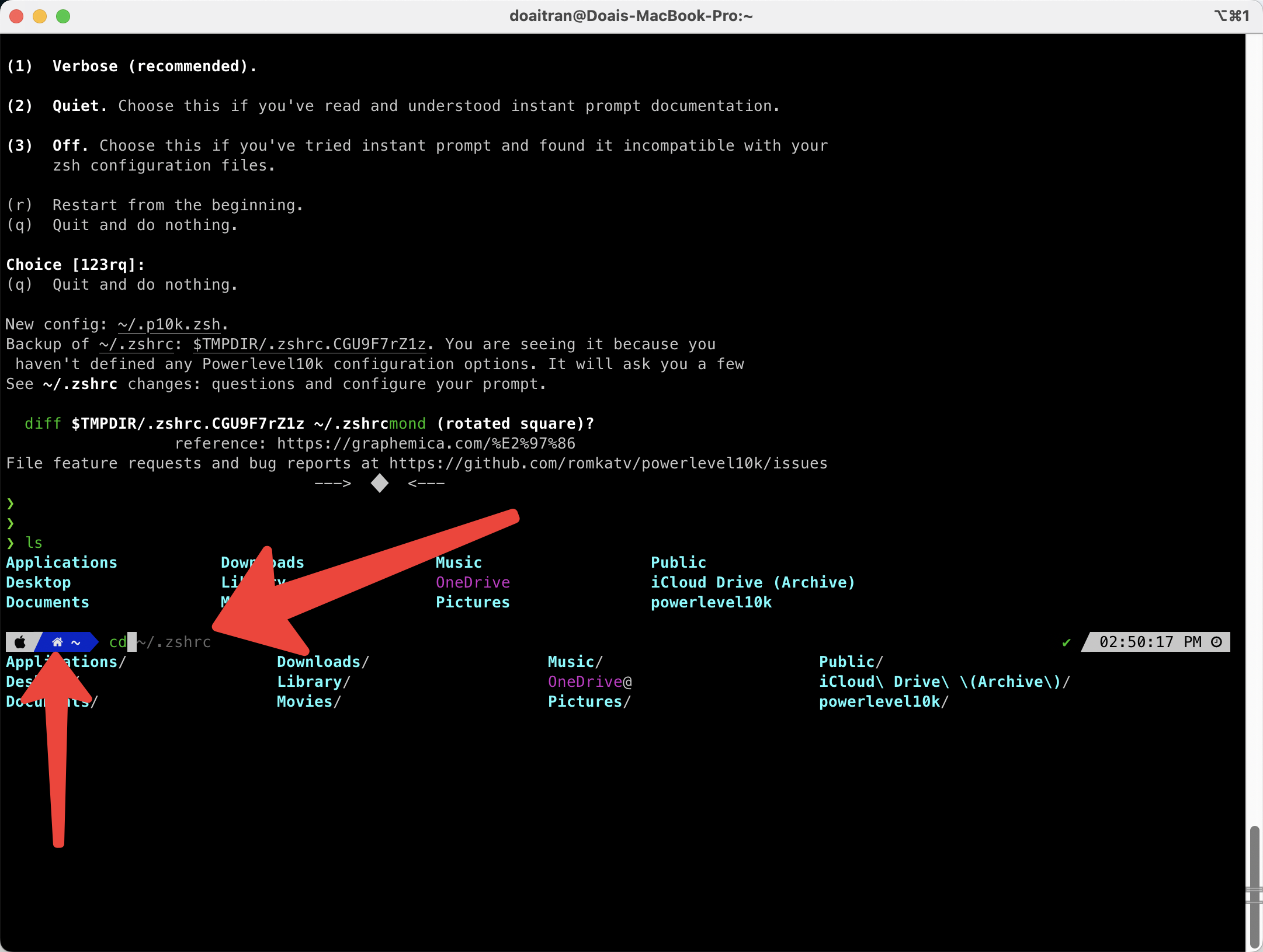Click iCloud Drive (Archive) in ls output
The height and width of the screenshot is (952, 1263).
(x=753, y=582)
